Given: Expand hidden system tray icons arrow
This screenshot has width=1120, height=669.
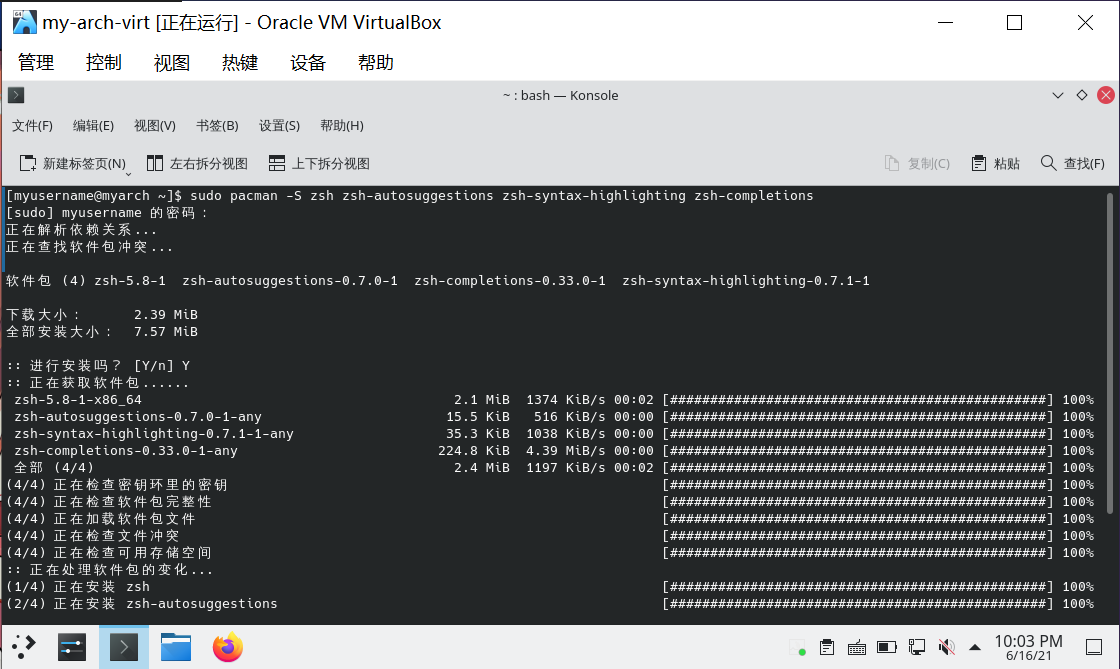Looking at the screenshot, I should click(x=974, y=647).
